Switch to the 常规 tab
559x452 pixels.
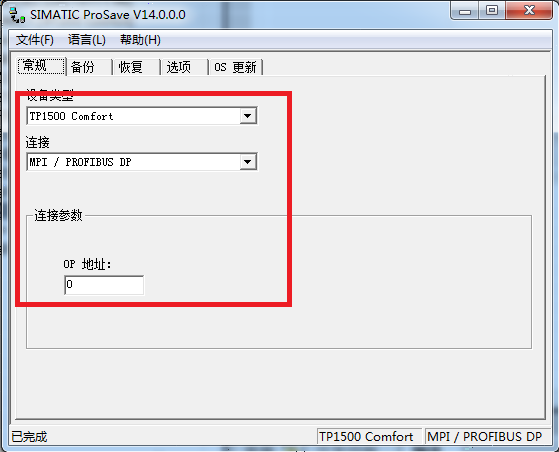[x=41, y=66]
